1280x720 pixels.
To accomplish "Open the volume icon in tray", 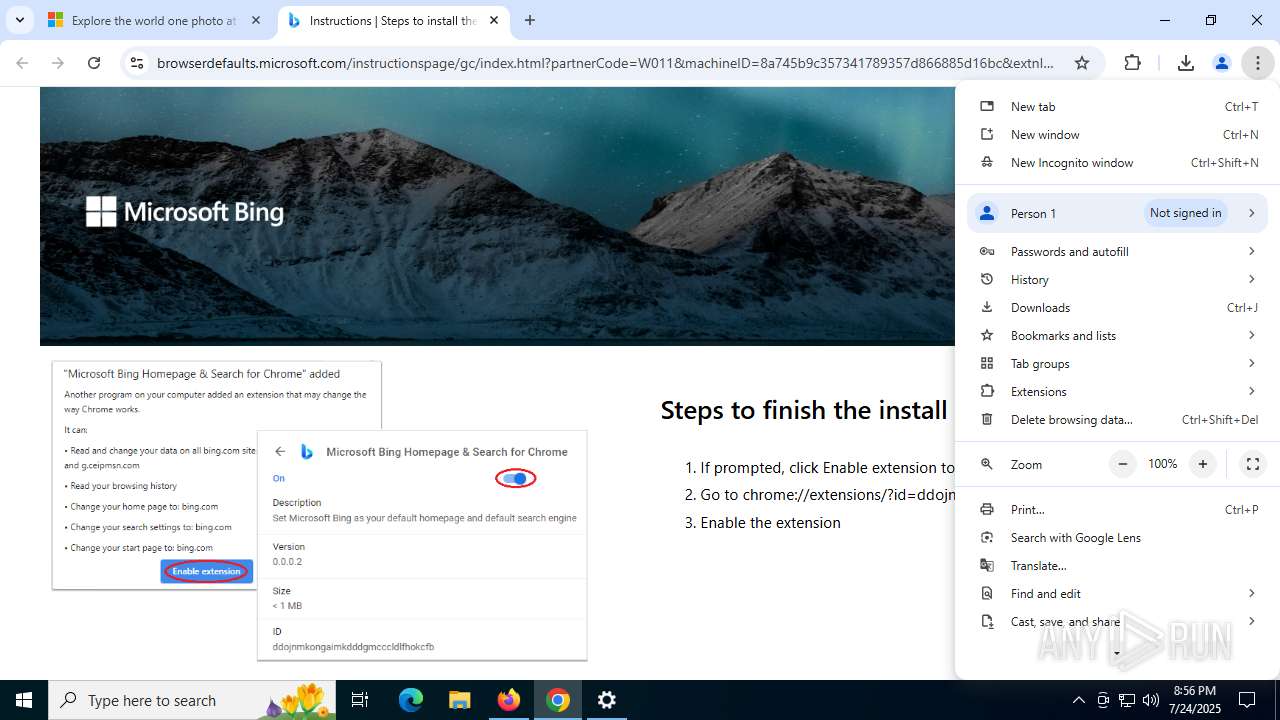I will tap(1151, 700).
